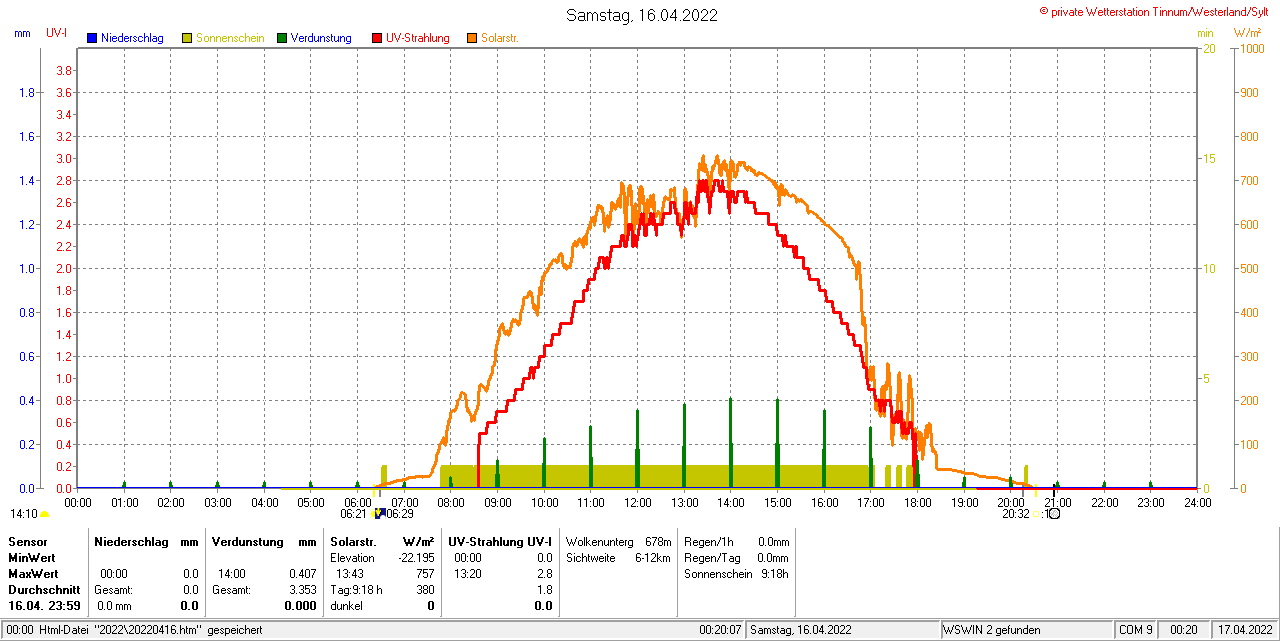Select the UV-Strahlung legend label
Viewport: 1280px width, 641px height.
[x=418, y=38]
